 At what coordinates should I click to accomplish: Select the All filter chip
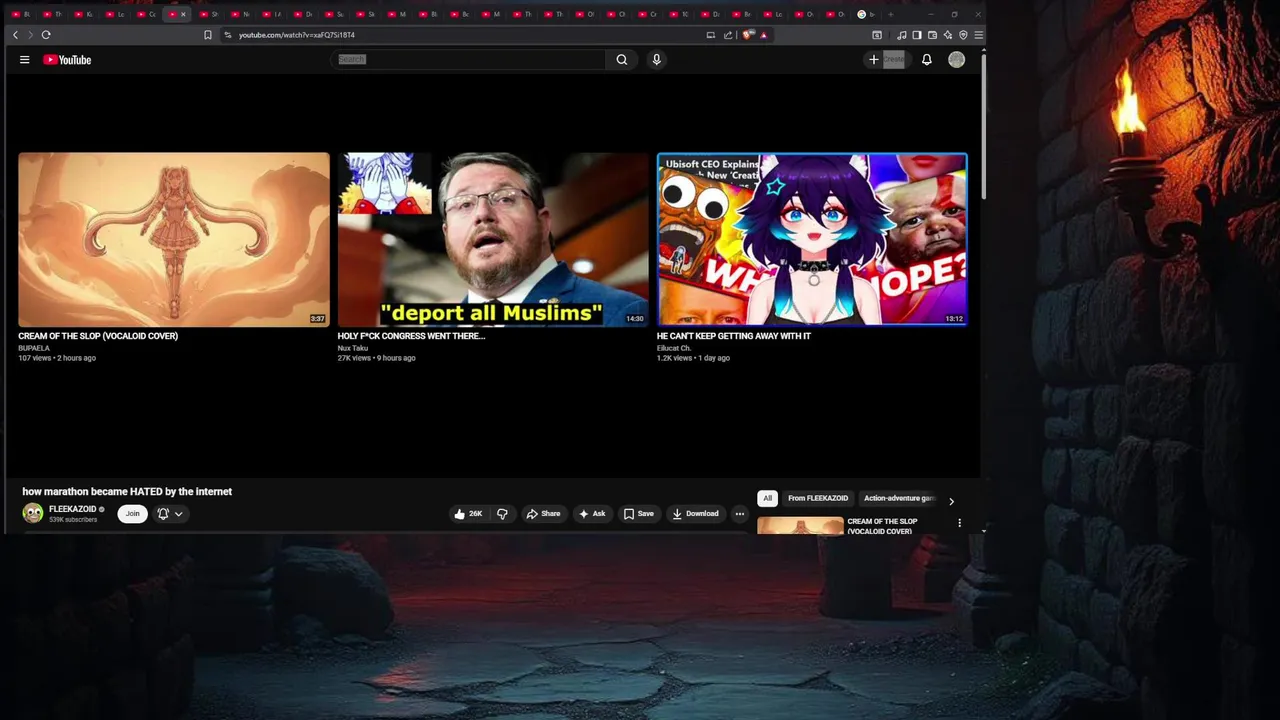767,498
